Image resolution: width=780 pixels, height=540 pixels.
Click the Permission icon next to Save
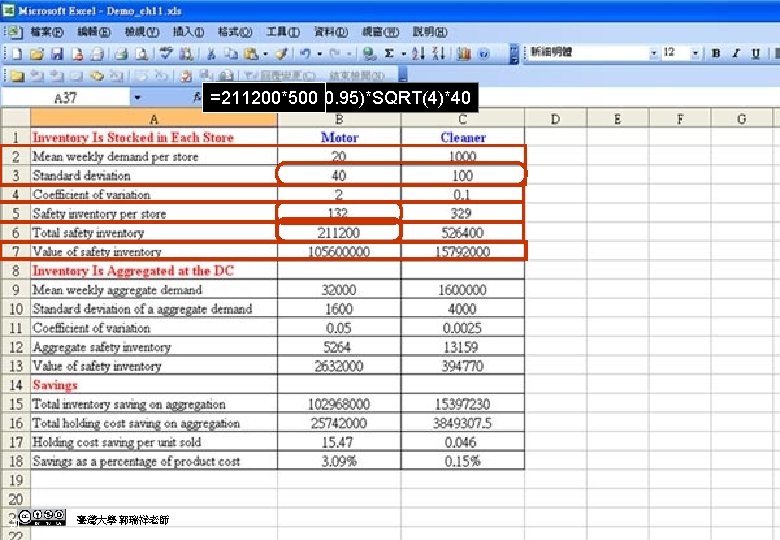78,54
